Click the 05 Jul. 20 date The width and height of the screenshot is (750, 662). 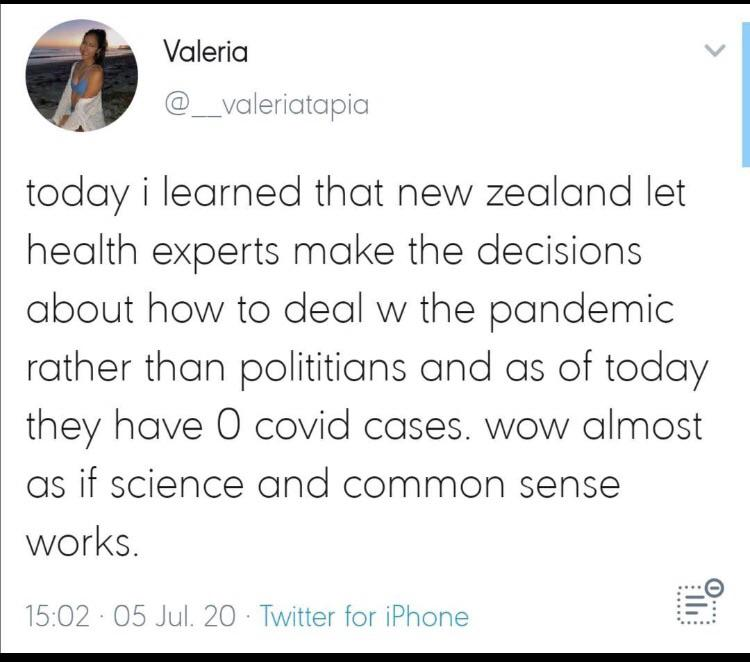point(177,614)
